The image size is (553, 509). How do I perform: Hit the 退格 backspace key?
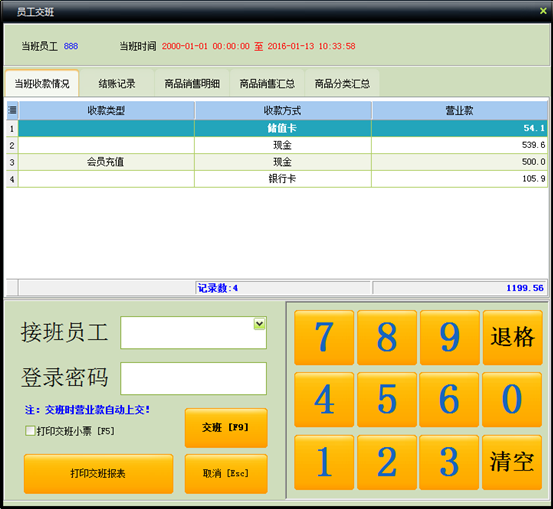click(x=512, y=337)
